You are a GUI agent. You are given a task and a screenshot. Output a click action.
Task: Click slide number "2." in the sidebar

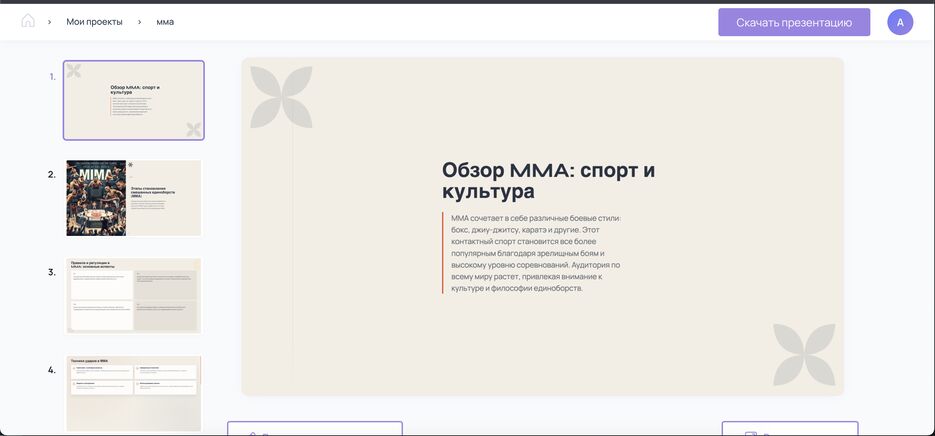[52, 175]
